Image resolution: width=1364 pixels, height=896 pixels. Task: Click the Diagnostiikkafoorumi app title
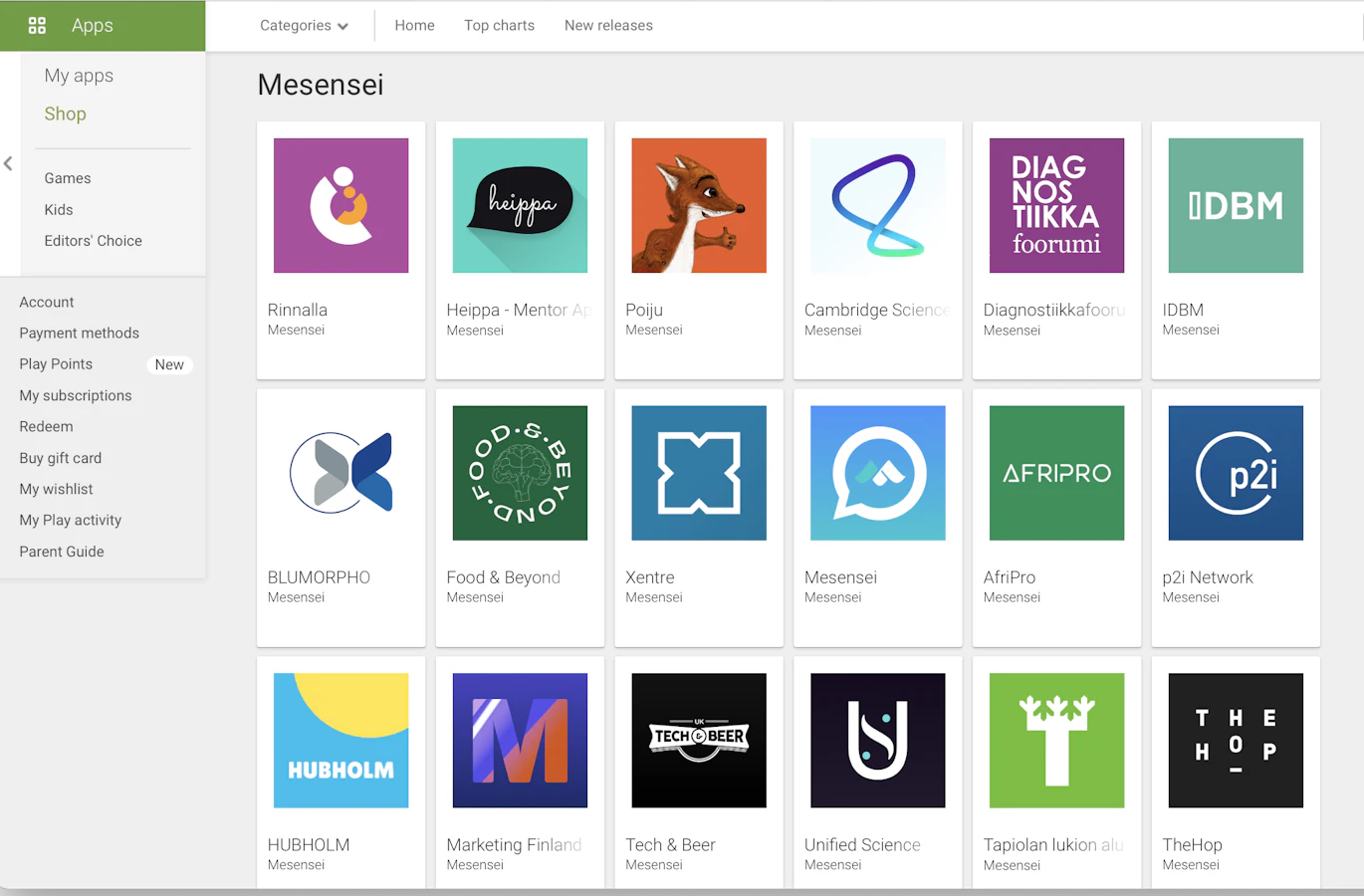[1055, 310]
